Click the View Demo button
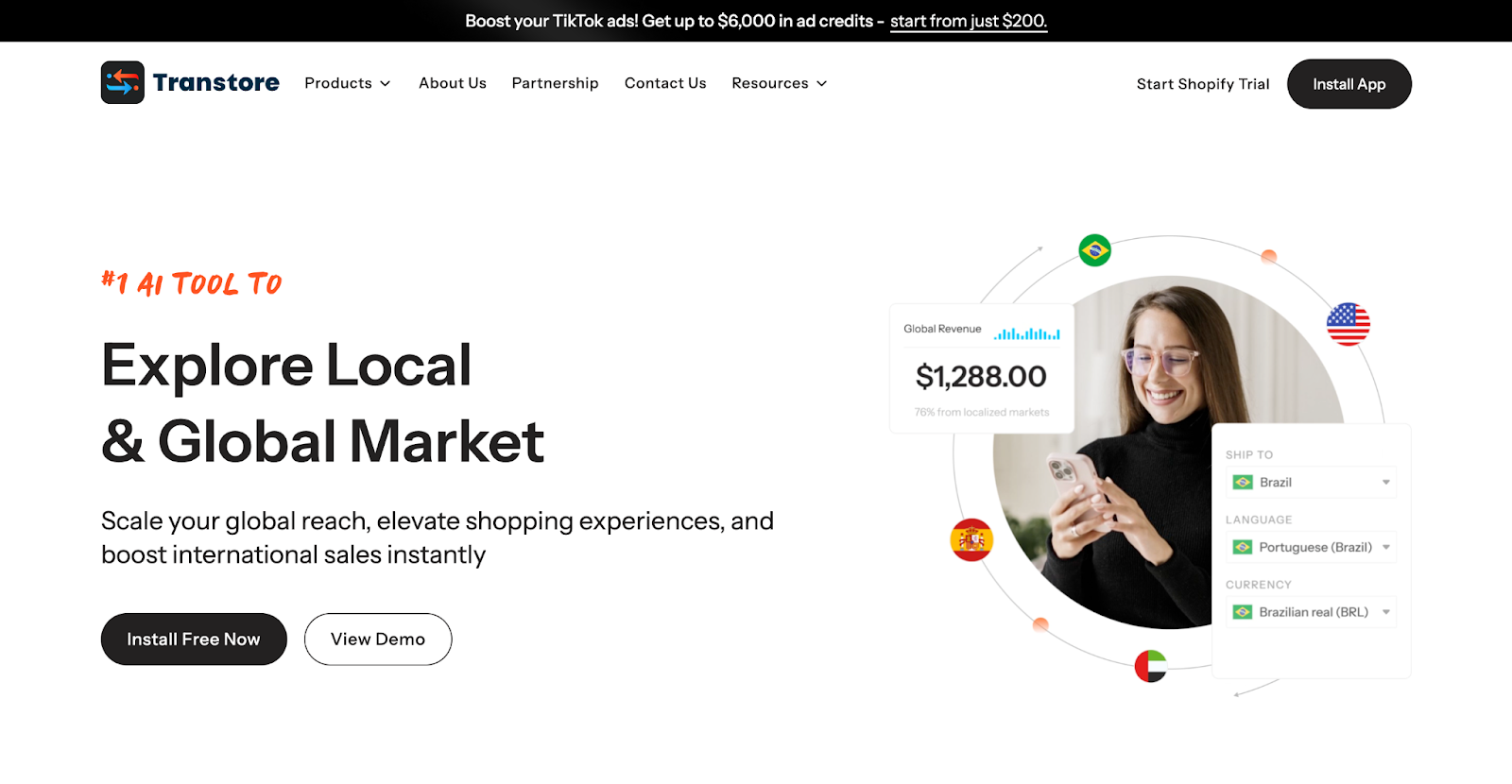The height and width of the screenshot is (784, 1512). [x=378, y=639]
